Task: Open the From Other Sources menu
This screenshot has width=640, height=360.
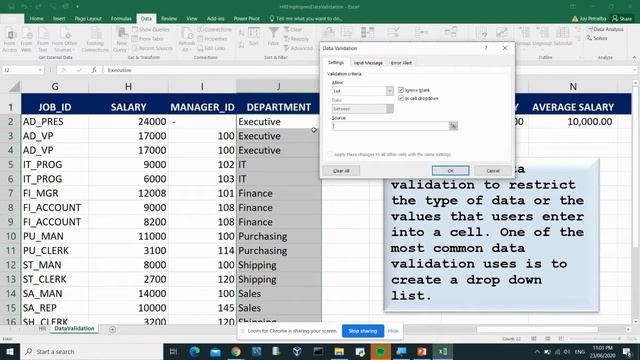Action: point(64,40)
